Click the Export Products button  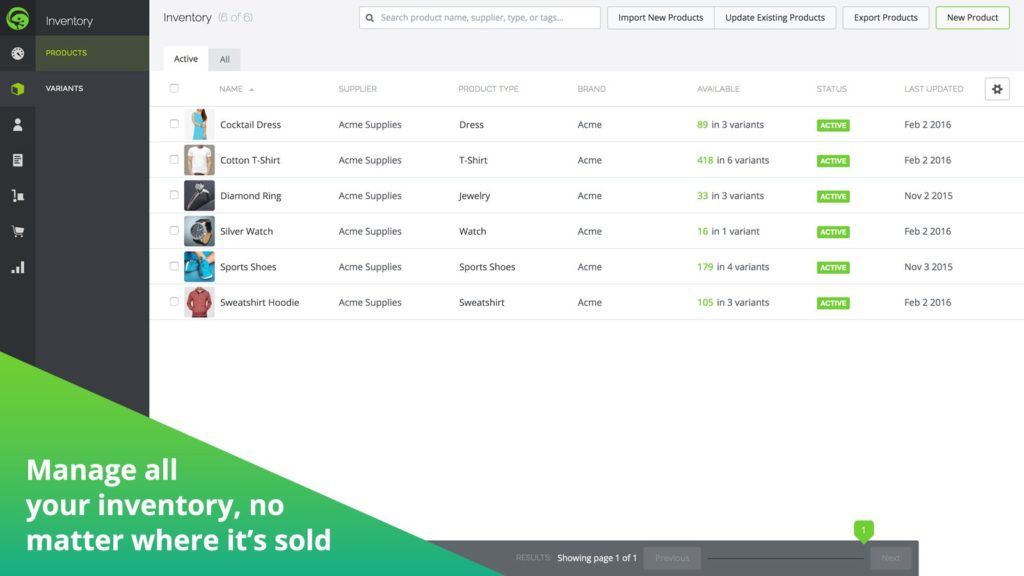click(x=886, y=18)
